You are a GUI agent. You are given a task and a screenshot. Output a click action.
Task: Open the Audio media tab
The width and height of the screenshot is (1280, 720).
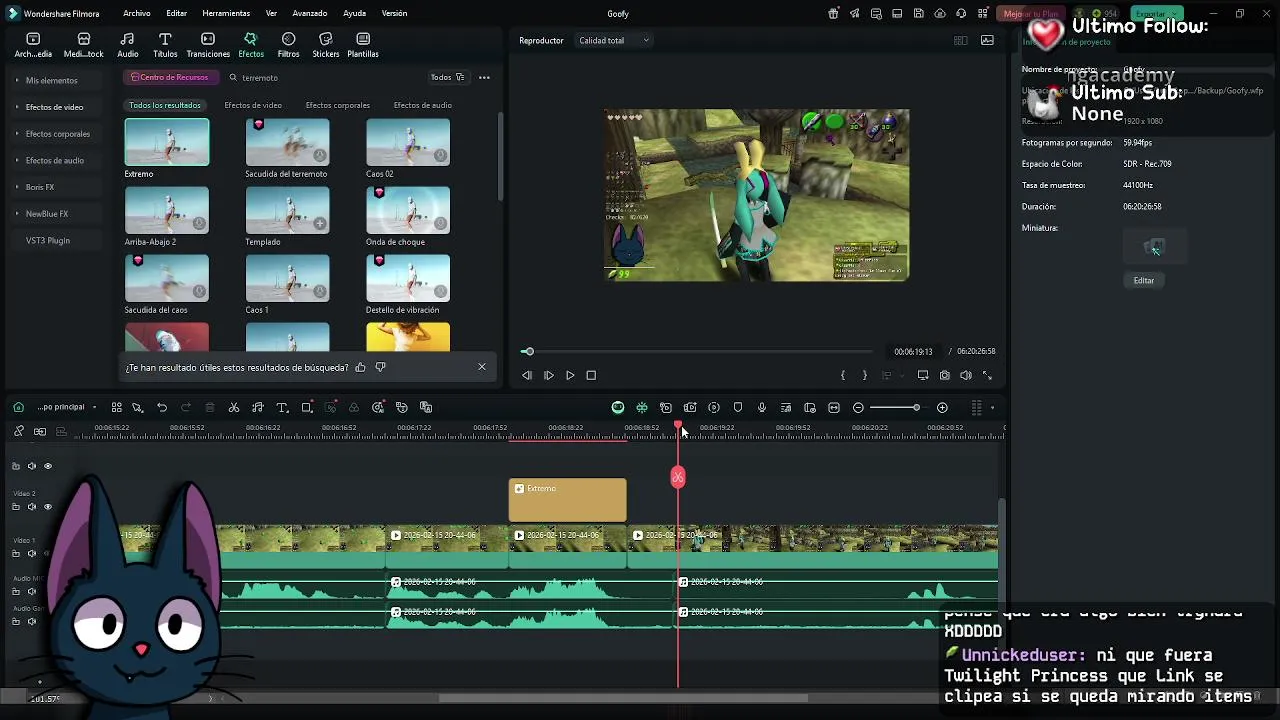(x=128, y=45)
